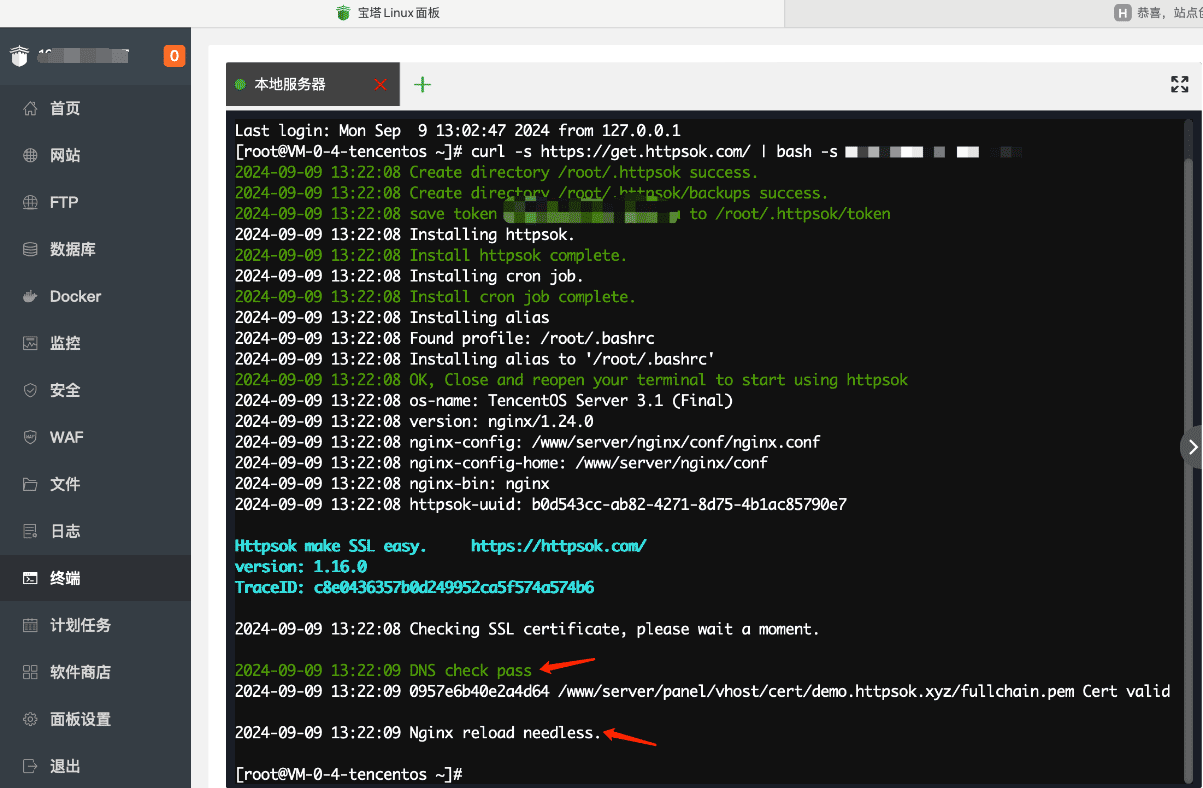The image size is (1203, 788).
Task: Click the log icon beside 日志
Action: click(x=30, y=531)
